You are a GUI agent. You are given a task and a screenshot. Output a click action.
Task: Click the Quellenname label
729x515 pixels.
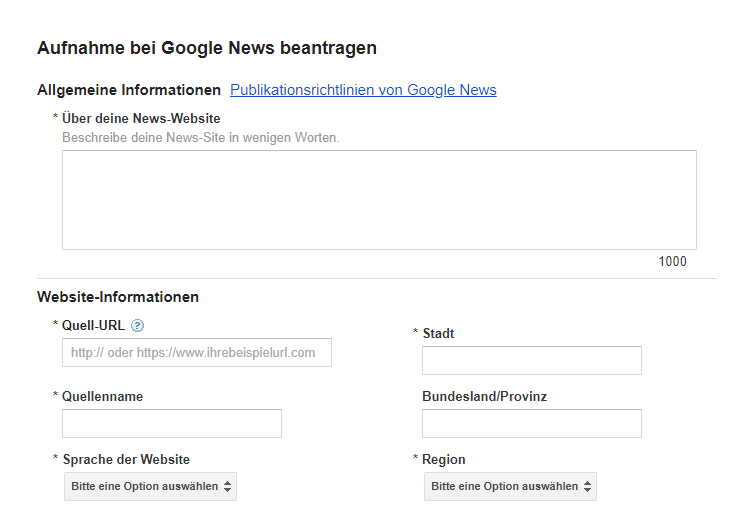click(102, 396)
